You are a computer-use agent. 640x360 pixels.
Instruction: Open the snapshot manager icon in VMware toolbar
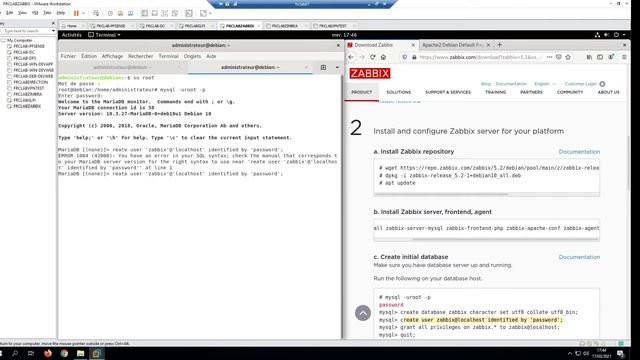tap(131, 13)
